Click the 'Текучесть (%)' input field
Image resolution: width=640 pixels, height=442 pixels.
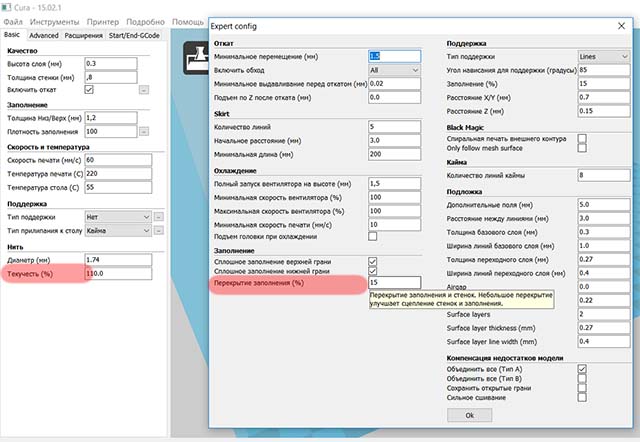pos(118,272)
